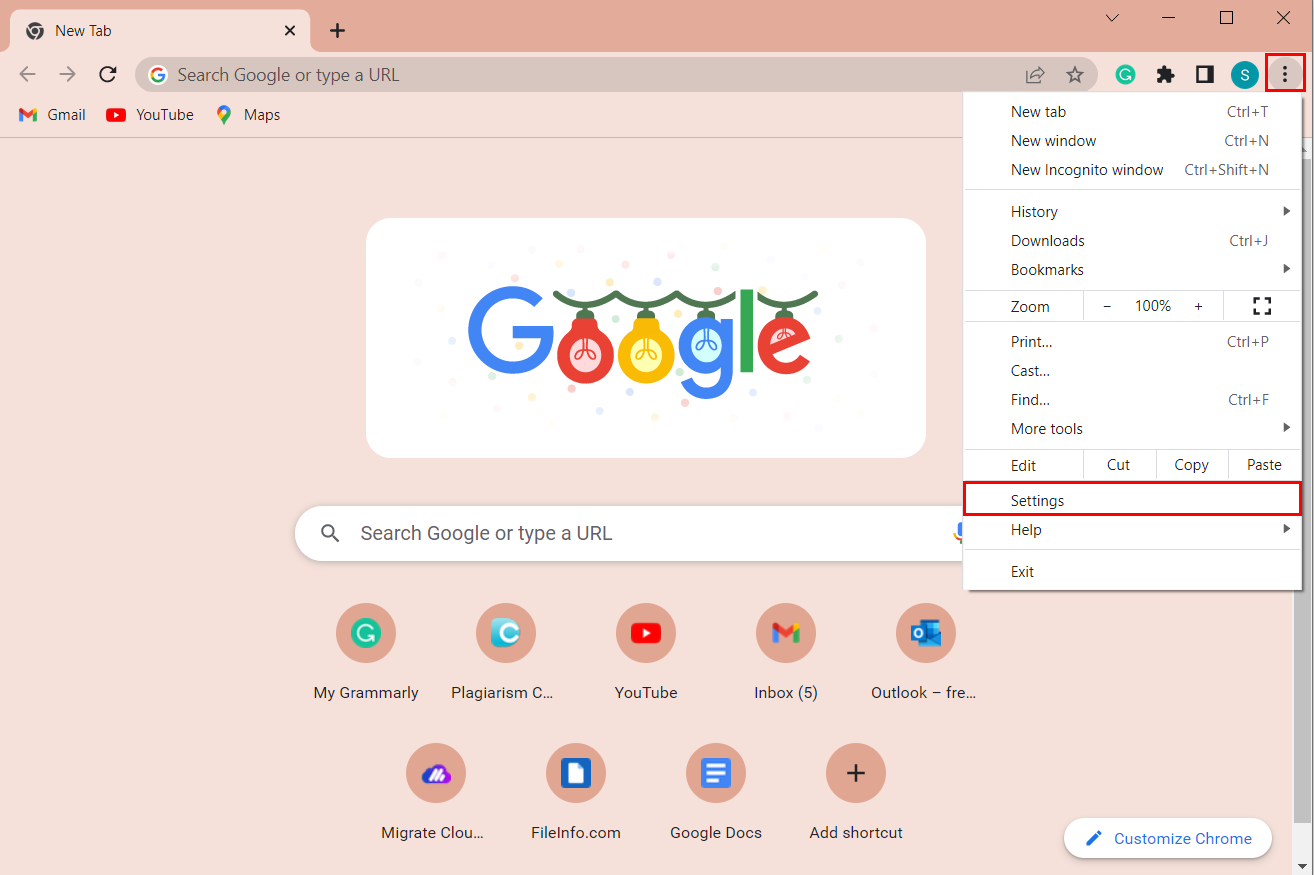
Task: Decrease zoom with minus button
Action: coord(1107,306)
